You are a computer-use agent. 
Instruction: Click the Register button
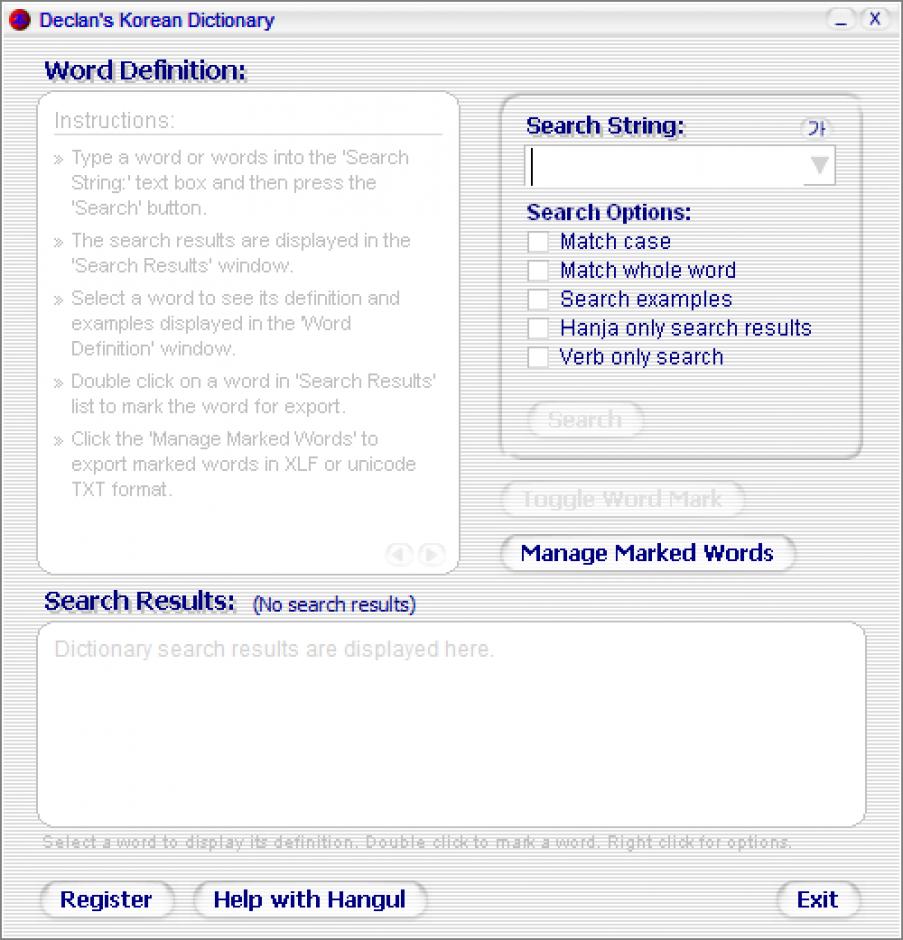coord(106,899)
